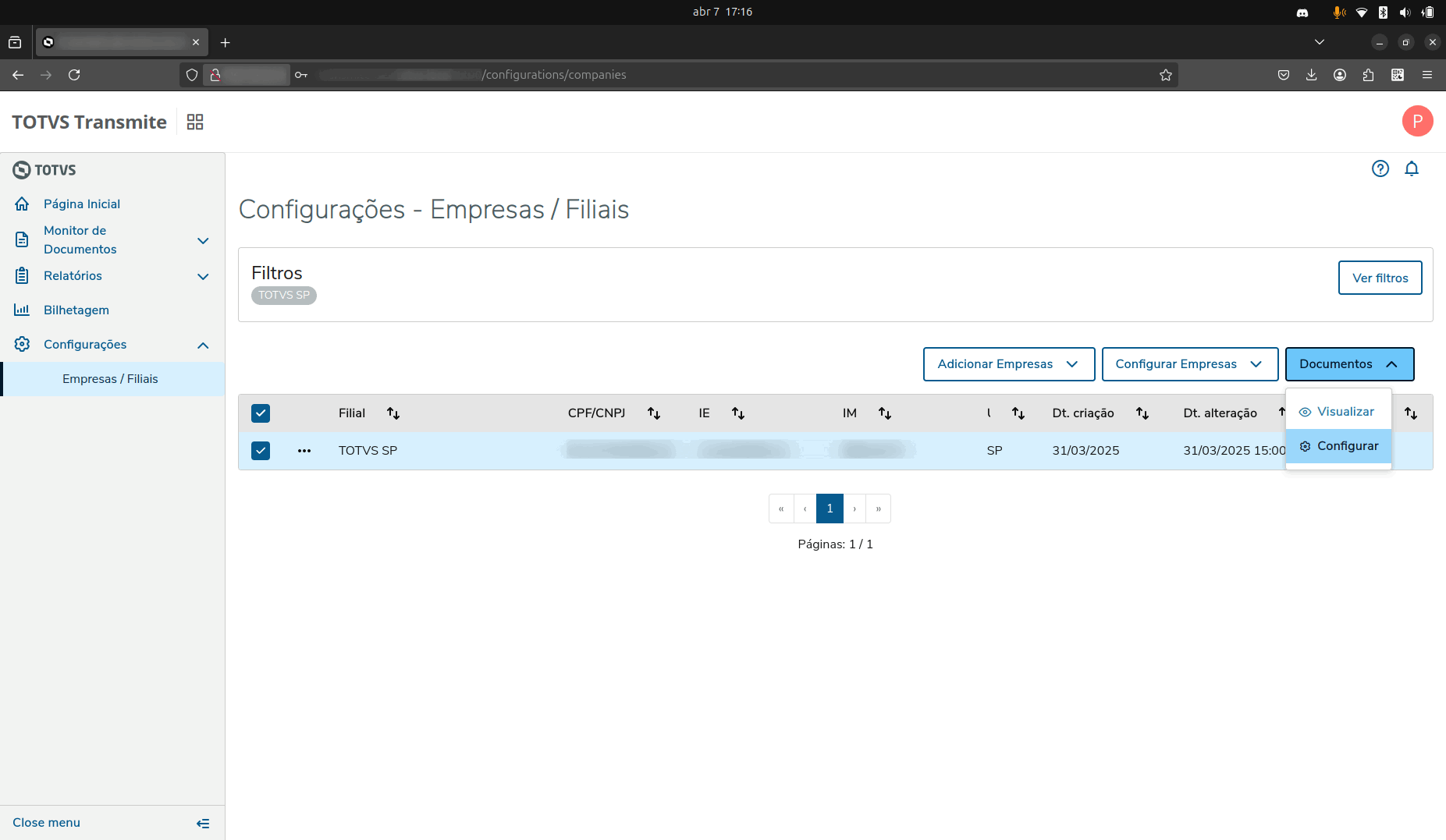Viewport: 1446px width, 840px height.
Task: Go to the next results page
Action: 854,509
